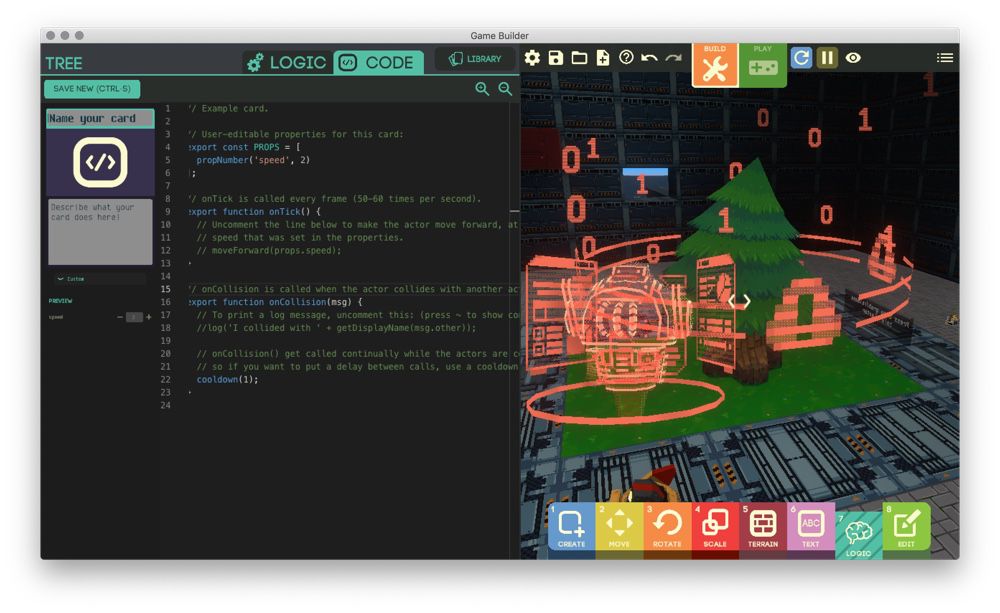This screenshot has height=613, width=1000.
Task: Open the Logic tab
Action: pyautogui.click(x=286, y=63)
